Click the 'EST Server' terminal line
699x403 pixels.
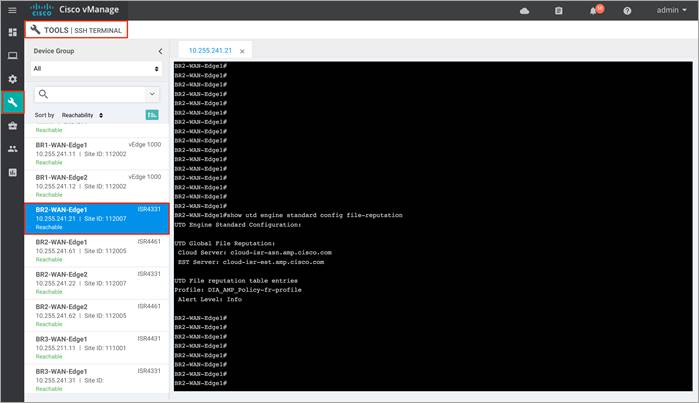tap(251, 262)
